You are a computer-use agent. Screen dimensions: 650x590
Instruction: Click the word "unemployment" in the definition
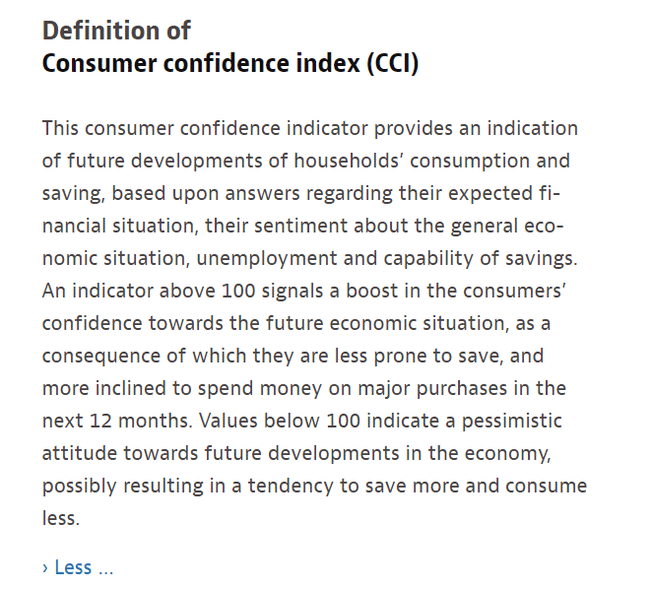tap(266, 258)
